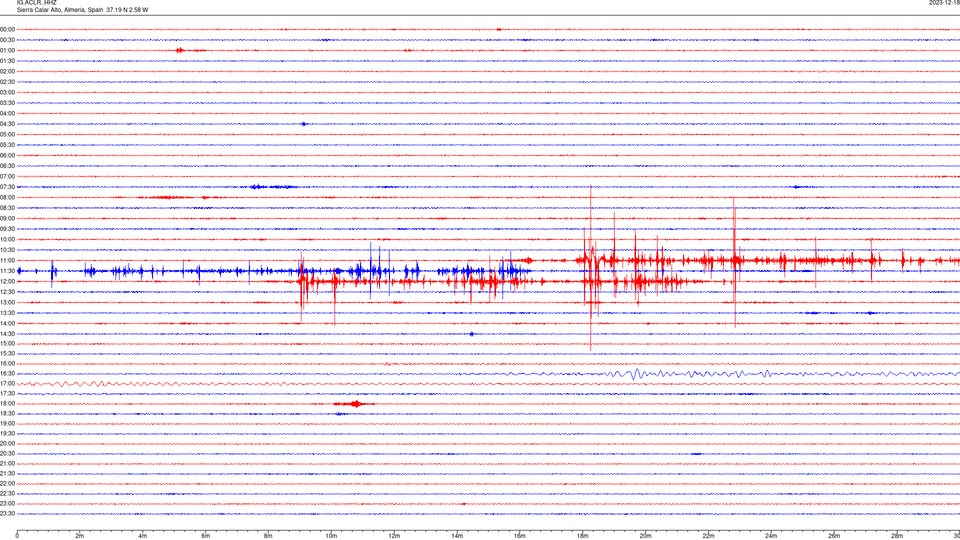960x540 pixels.
Task: Click the 0 minute axis label
Action: click(17, 536)
